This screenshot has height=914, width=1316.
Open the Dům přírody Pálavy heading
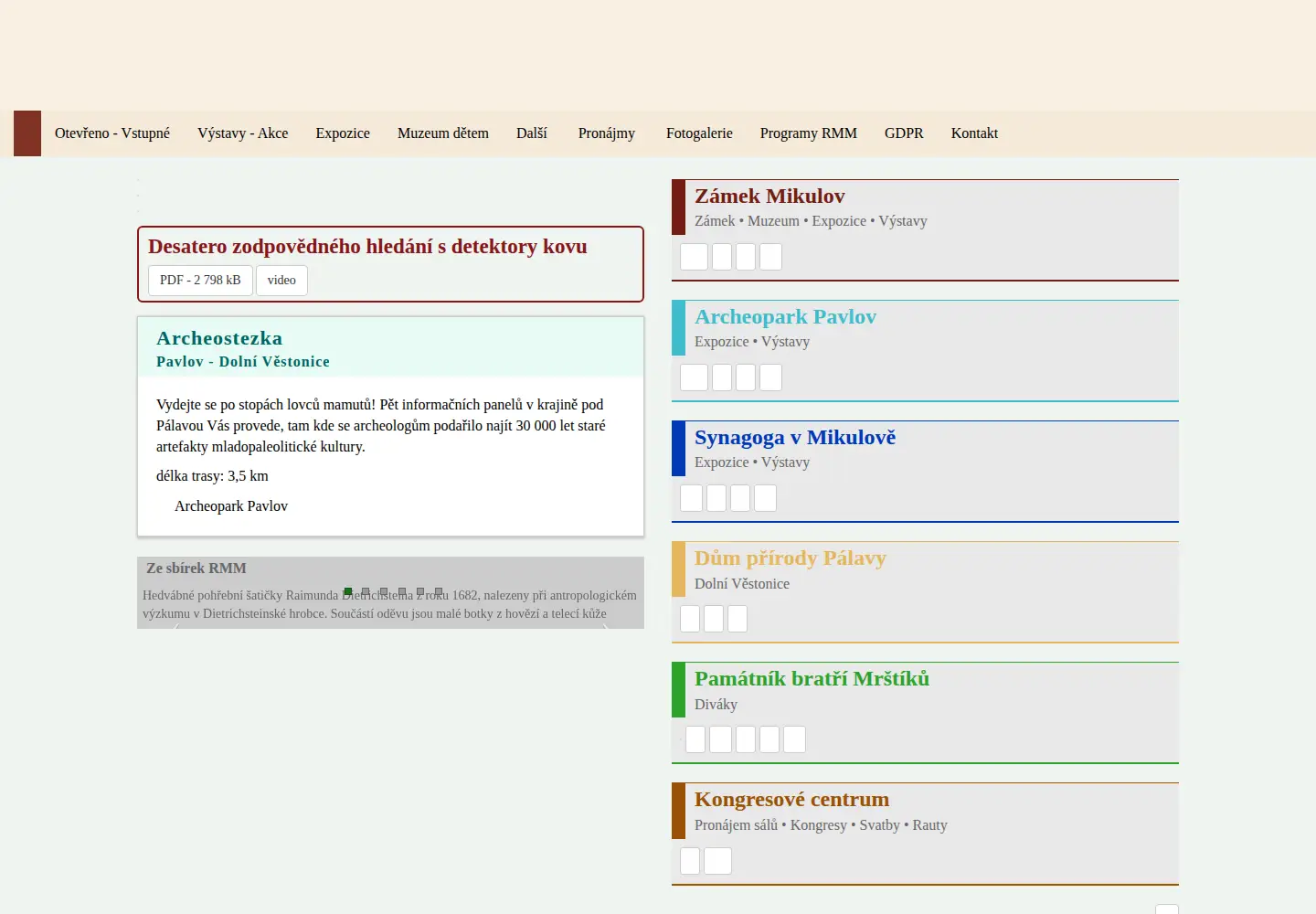(791, 558)
